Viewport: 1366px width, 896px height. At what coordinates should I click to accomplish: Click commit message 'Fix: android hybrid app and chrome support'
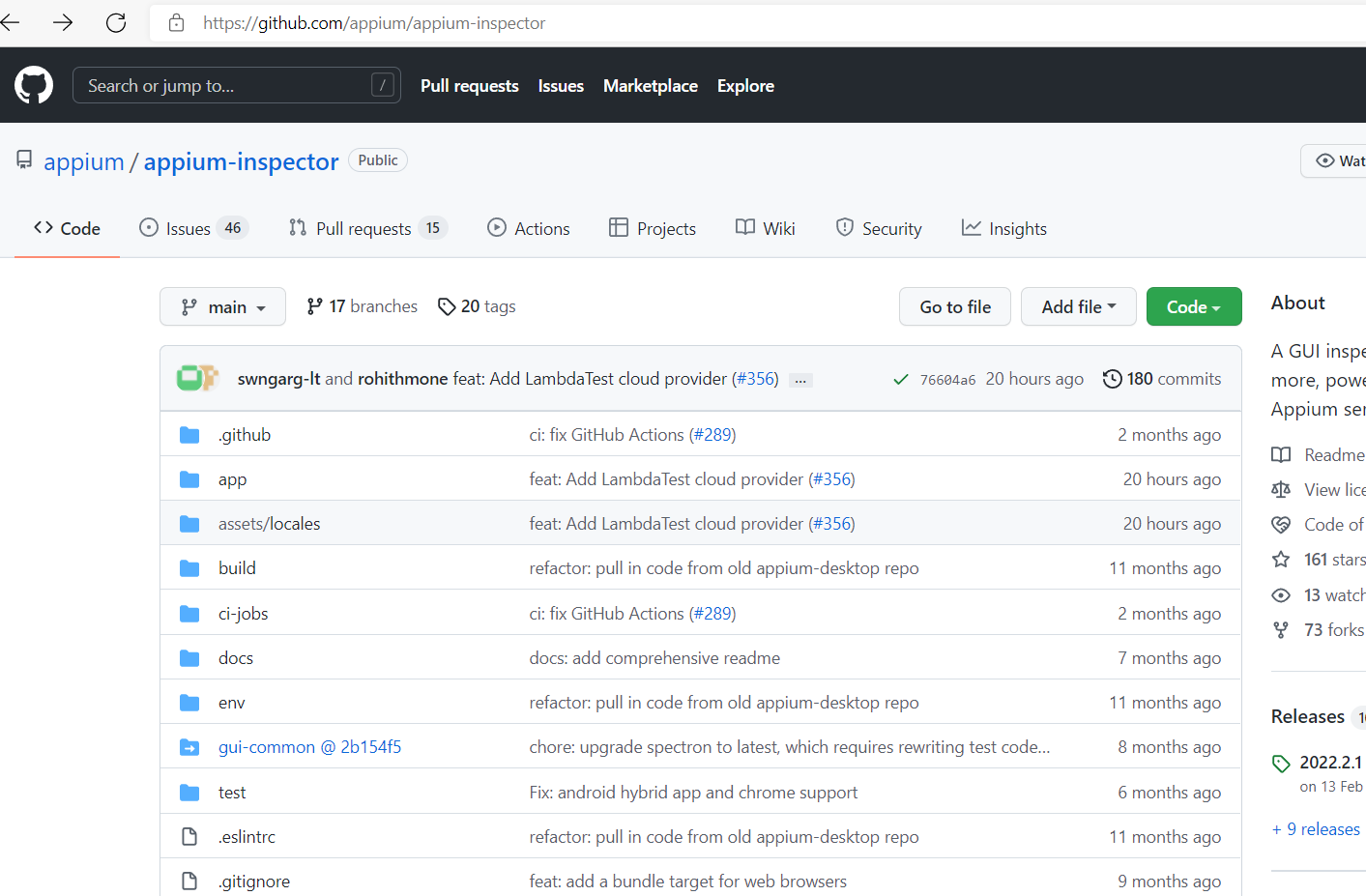693,793
